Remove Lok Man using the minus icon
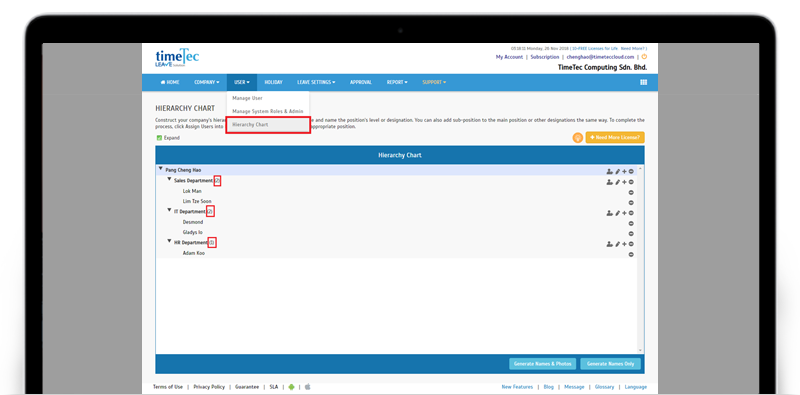The height and width of the screenshot is (395, 800). (631, 192)
